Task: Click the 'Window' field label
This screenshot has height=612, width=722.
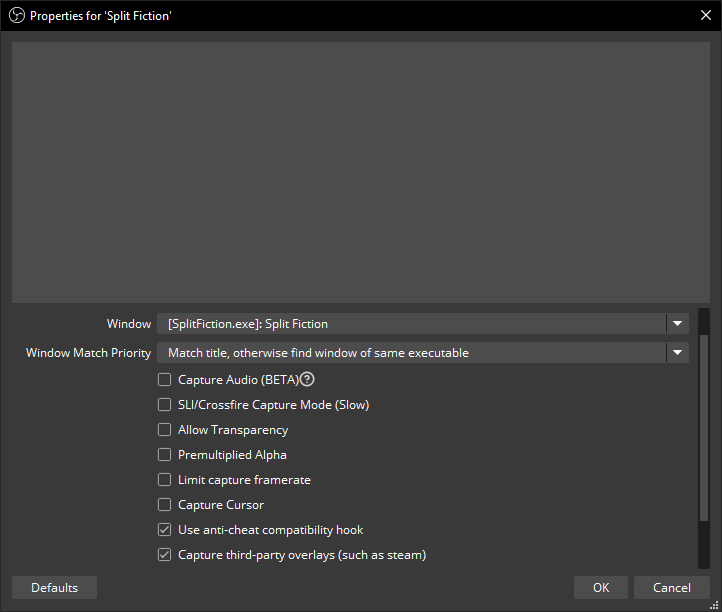Action: click(129, 324)
